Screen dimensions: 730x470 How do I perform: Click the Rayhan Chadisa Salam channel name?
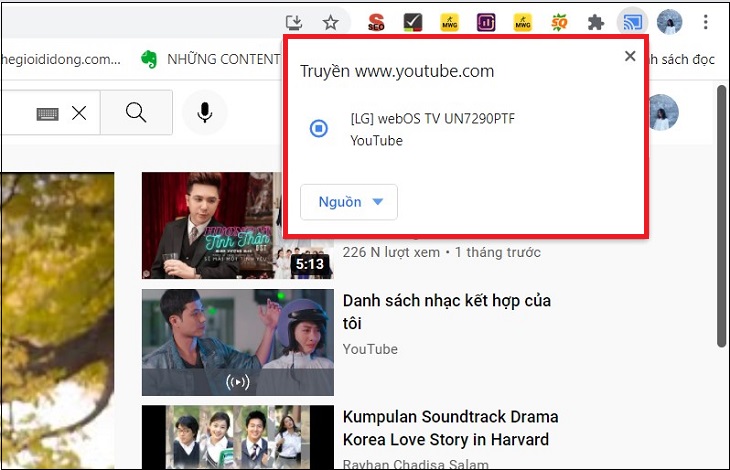click(x=416, y=463)
